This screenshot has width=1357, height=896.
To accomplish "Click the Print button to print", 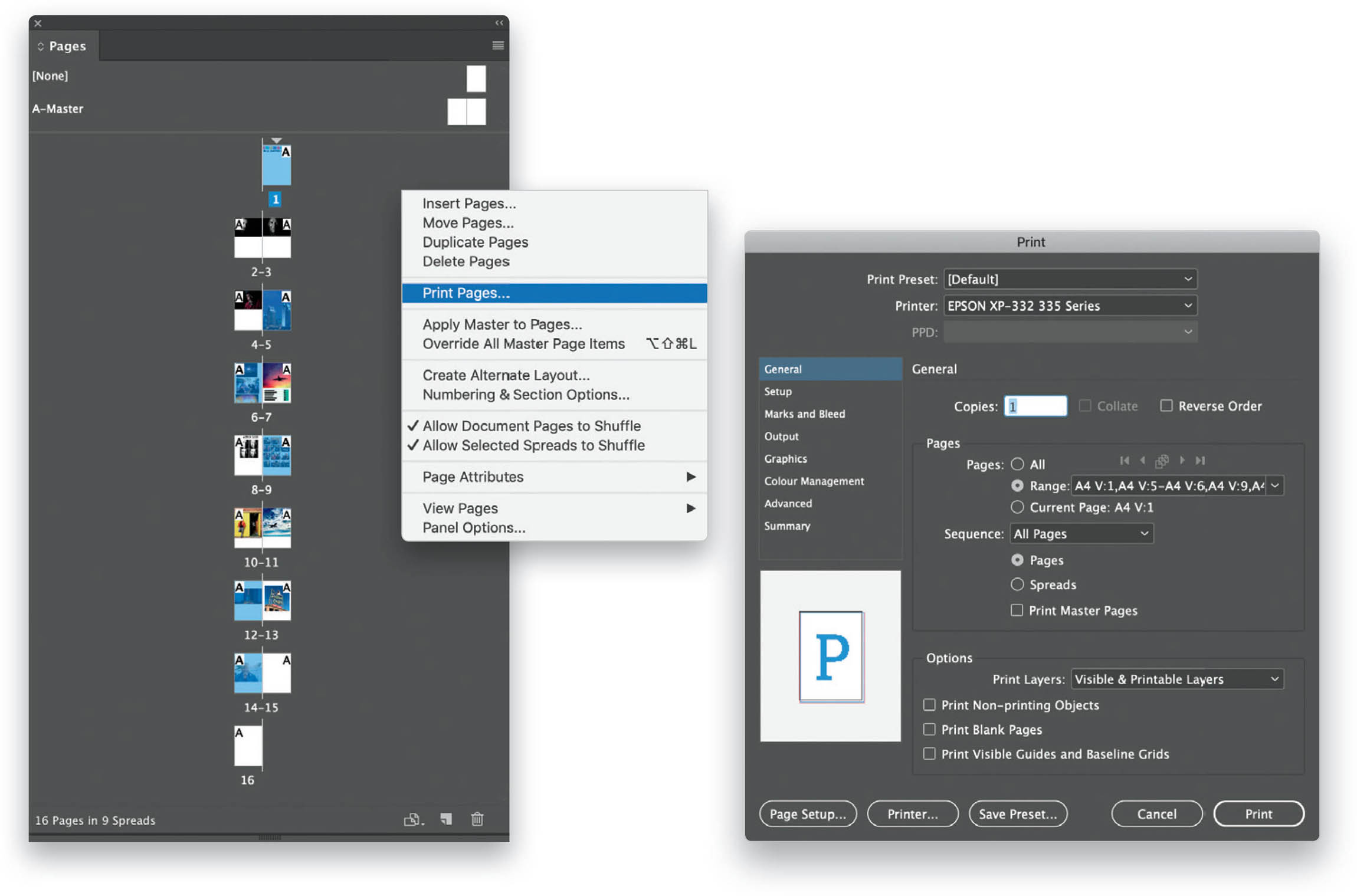I will tap(1258, 813).
